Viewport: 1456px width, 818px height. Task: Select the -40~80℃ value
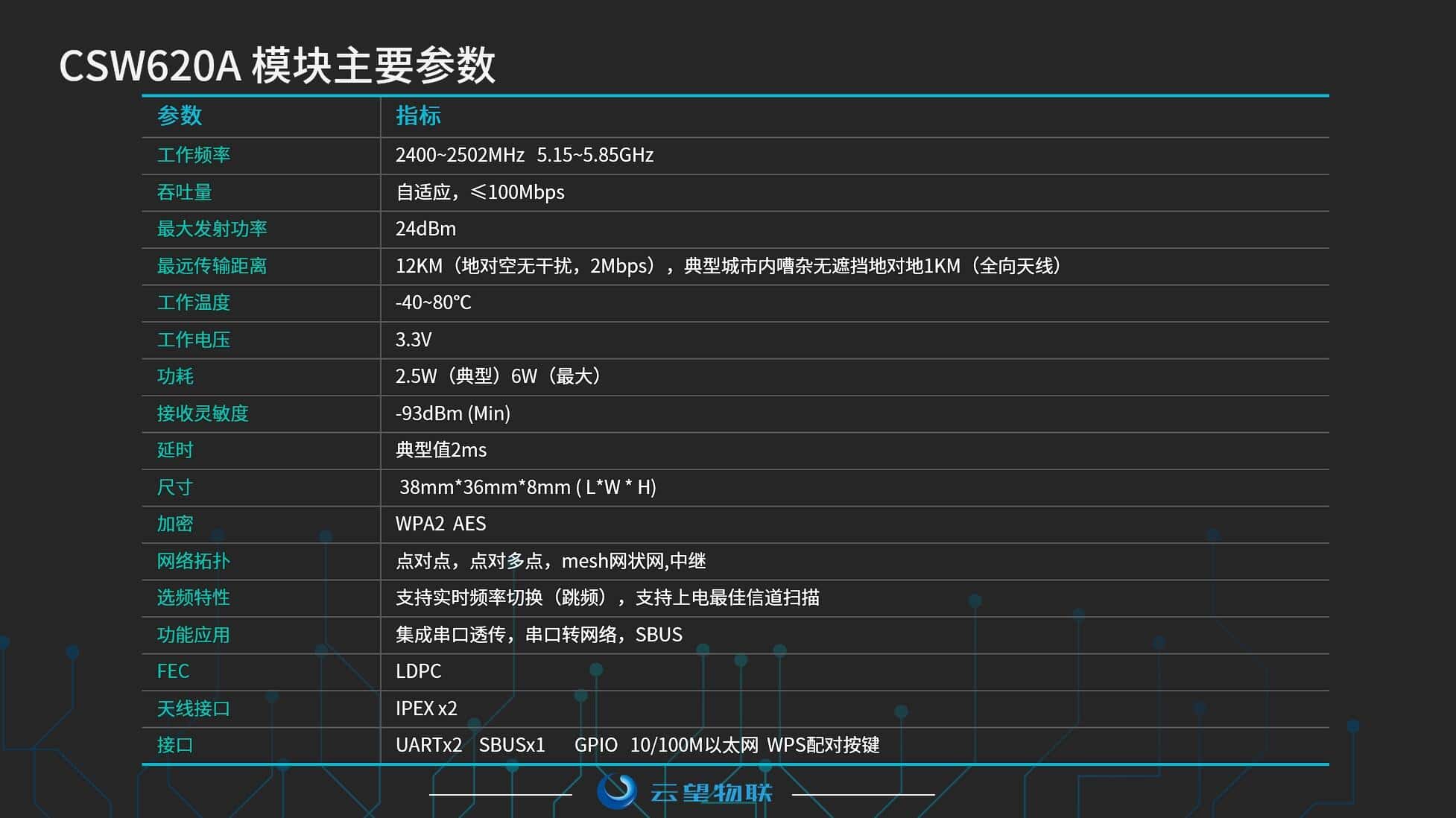point(434,302)
